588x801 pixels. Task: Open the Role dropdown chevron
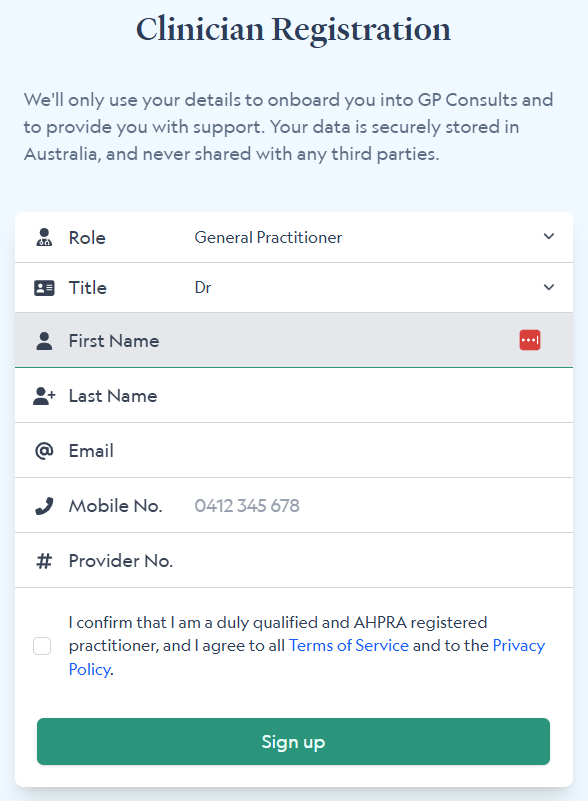pos(549,237)
